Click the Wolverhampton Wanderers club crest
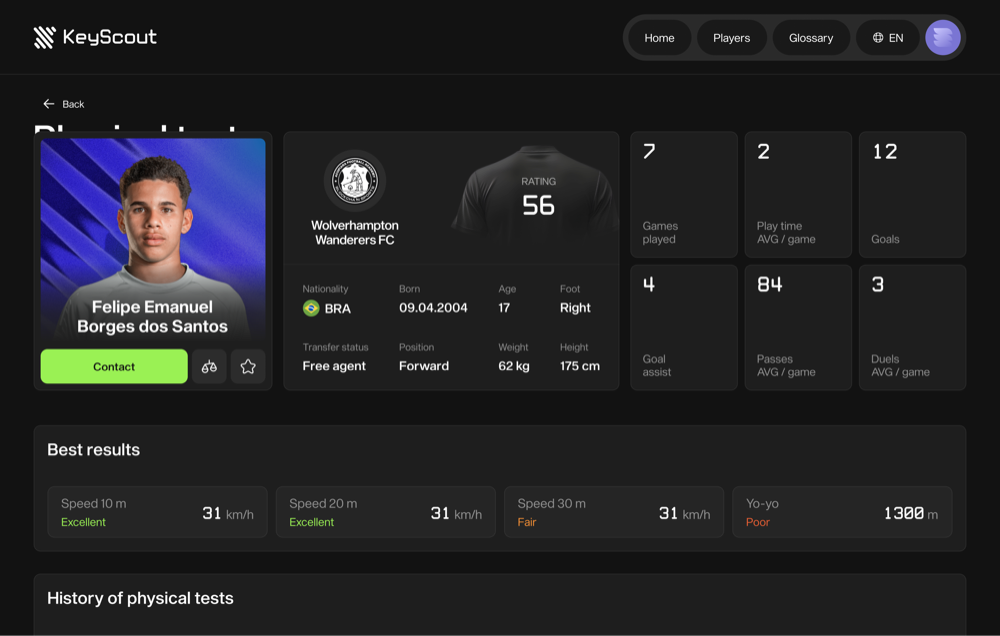The width and height of the screenshot is (1000, 636). pyautogui.click(x=355, y=181)
